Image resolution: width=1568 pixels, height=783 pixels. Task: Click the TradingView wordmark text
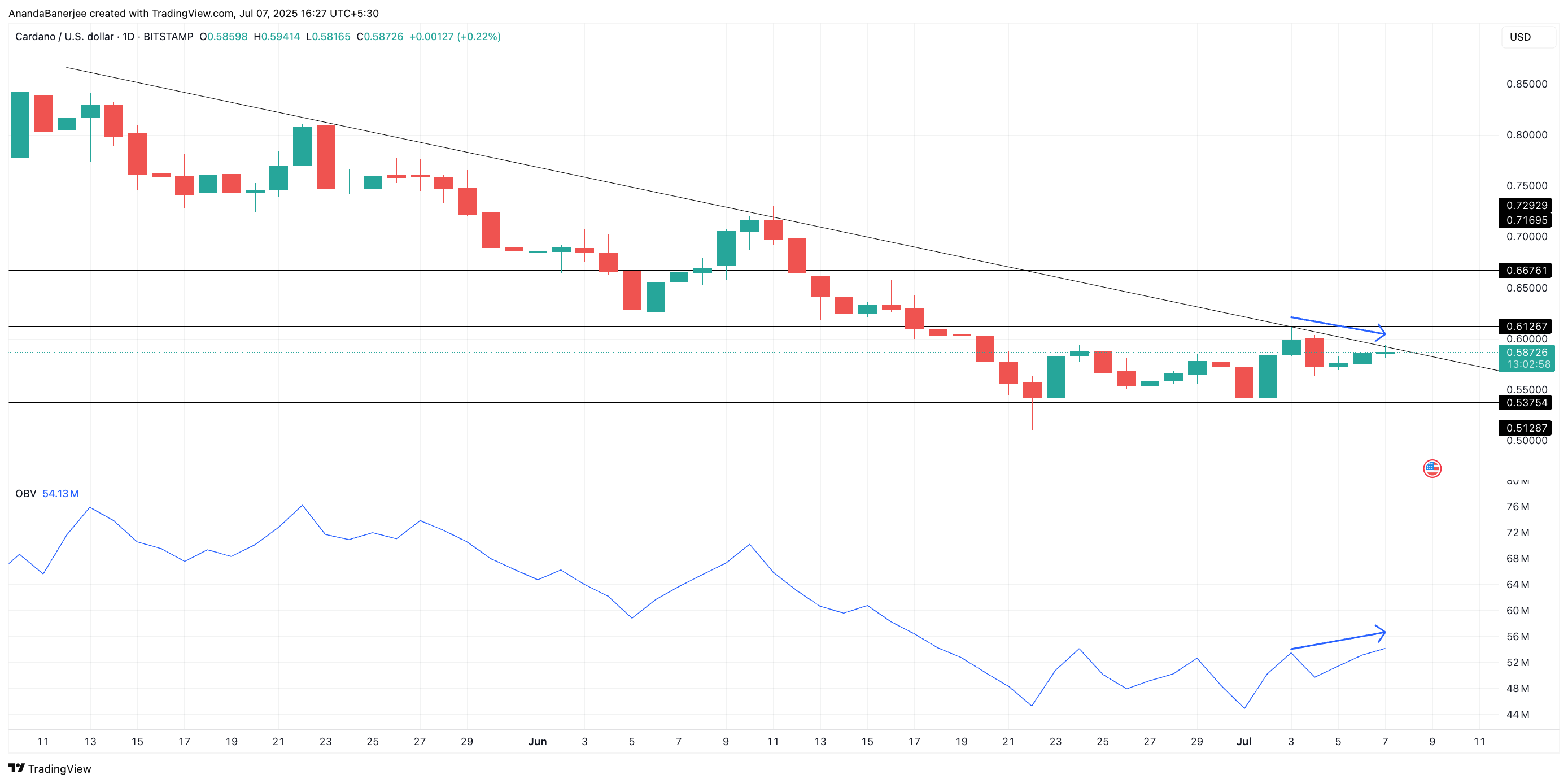(x=60, y=768)
